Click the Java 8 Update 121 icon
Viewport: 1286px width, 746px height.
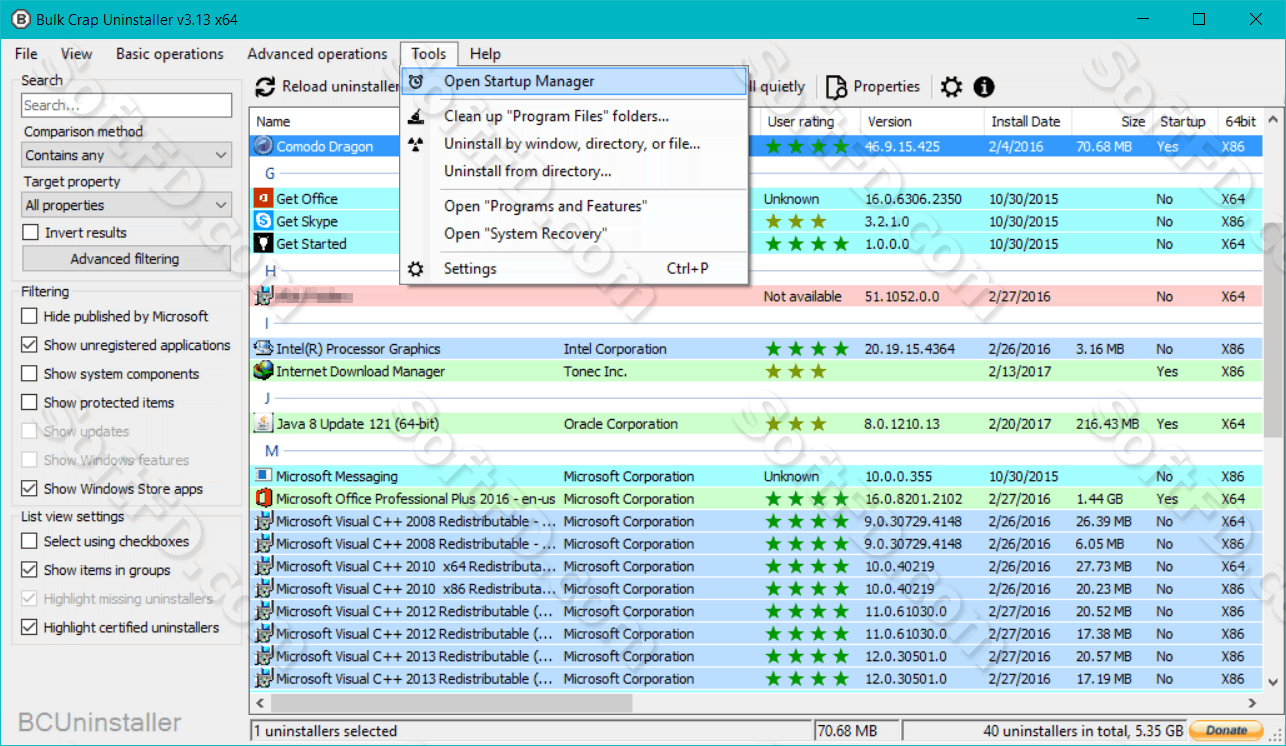(x=263, y=423)
